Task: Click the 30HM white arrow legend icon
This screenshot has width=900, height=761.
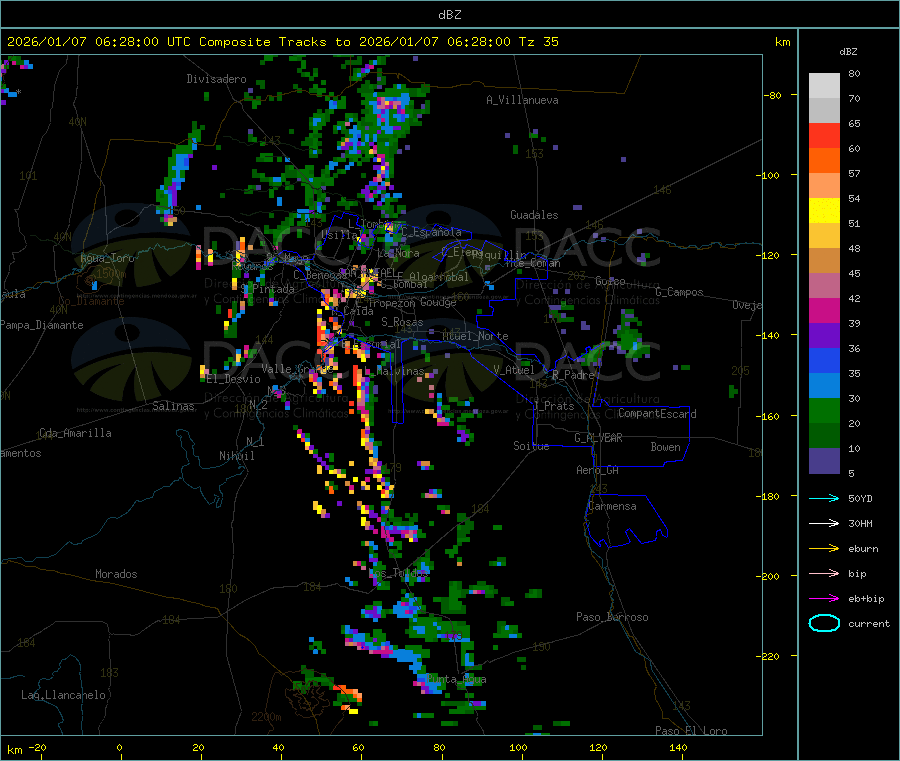Action: tap(824, 523)
